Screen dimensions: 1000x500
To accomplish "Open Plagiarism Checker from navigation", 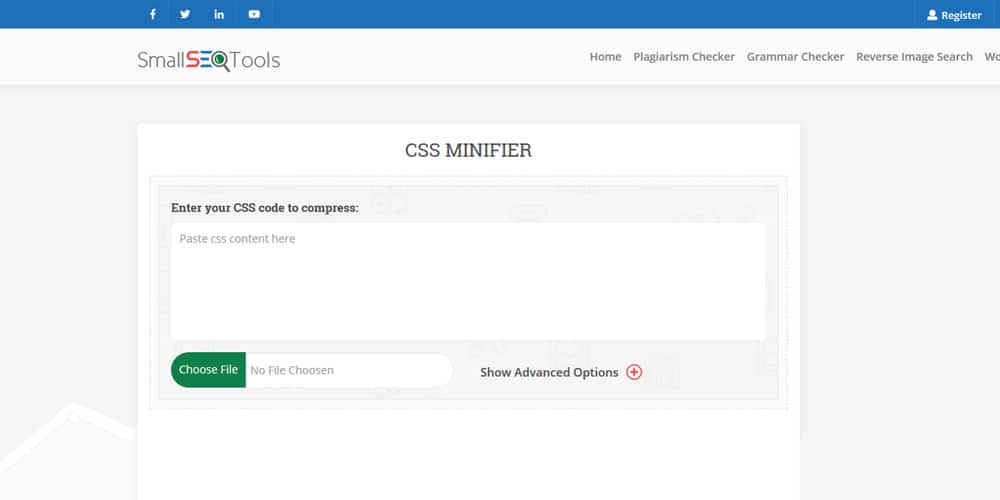I will pos(684,57).
